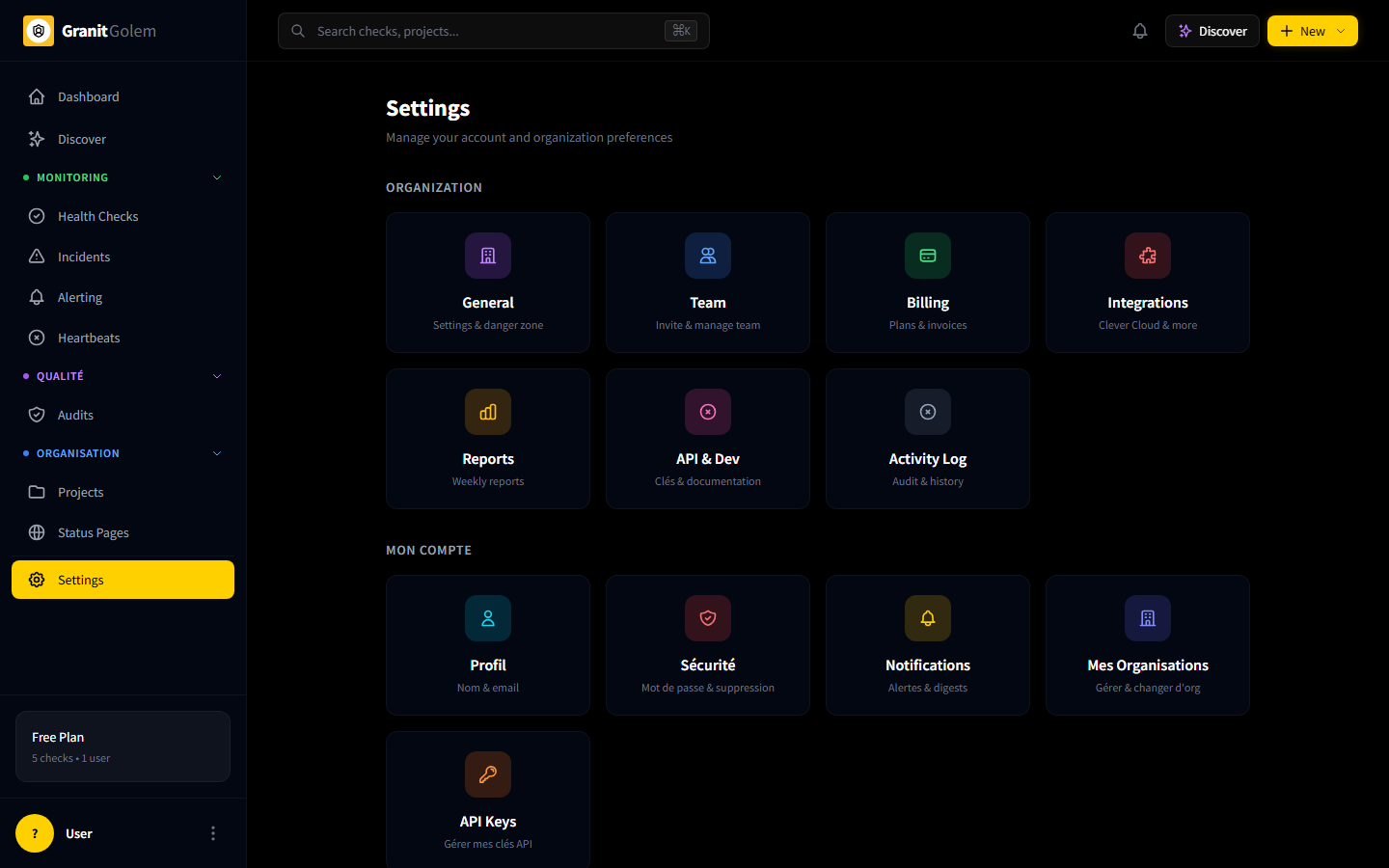Click the Audits shield icon

[37, 415]
